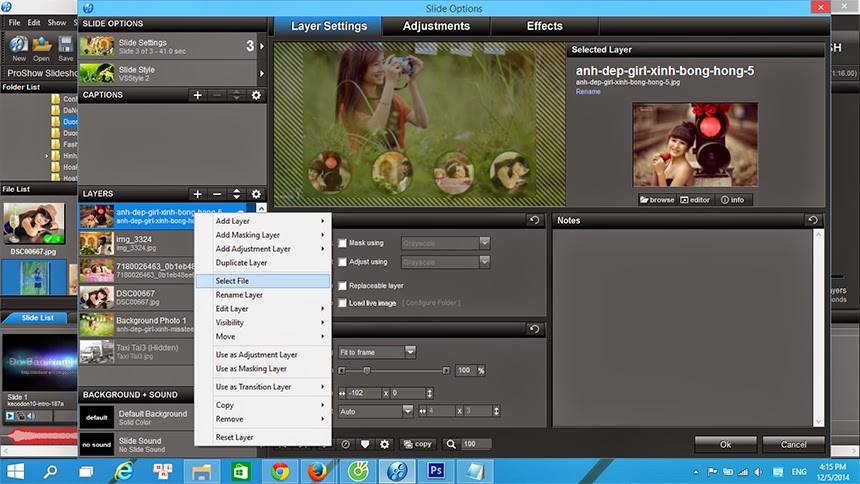860x484 pixels.
Task: Click the img_3324 layer row
Action: (137, 243)
